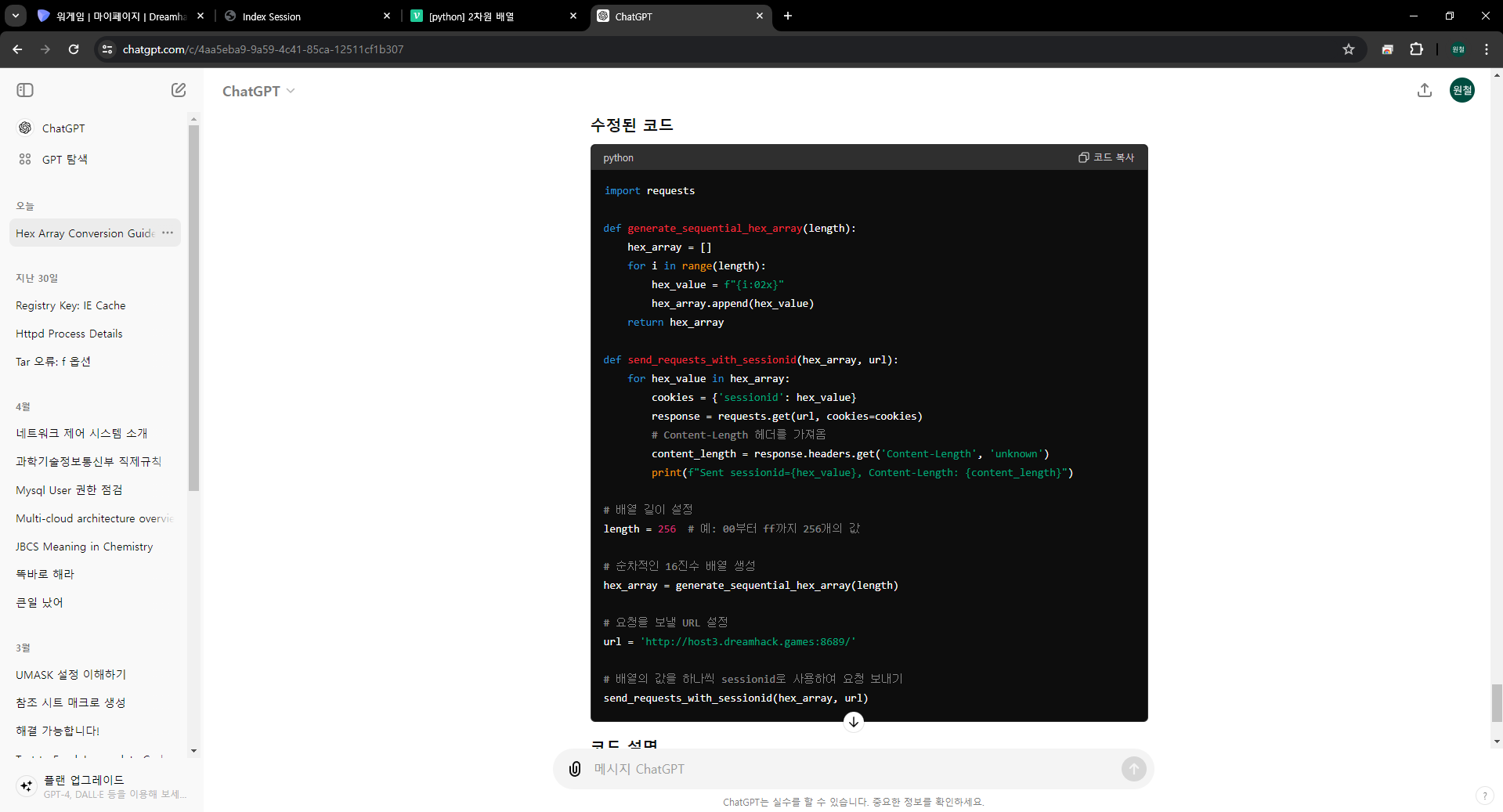Go forward in browser history
1503x812 pixels.
pos(45,49)
